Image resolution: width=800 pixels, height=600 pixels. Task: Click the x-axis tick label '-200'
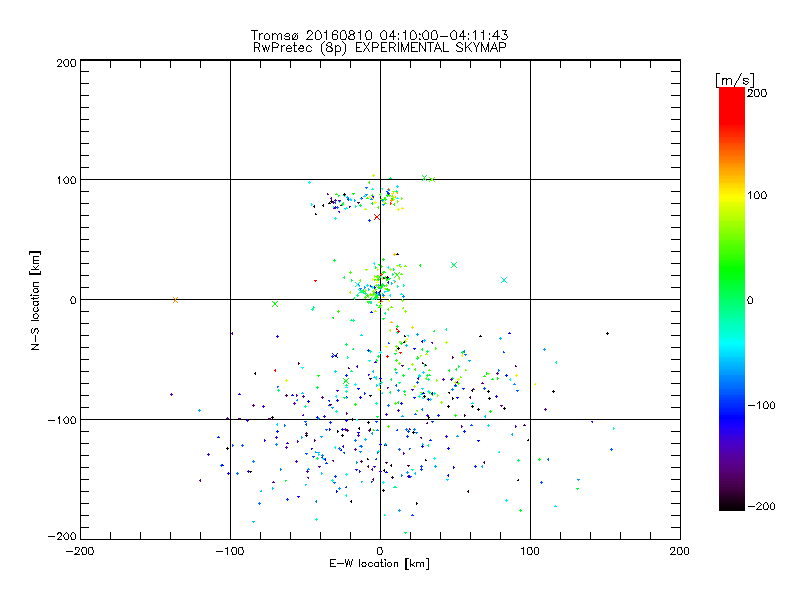80,552
